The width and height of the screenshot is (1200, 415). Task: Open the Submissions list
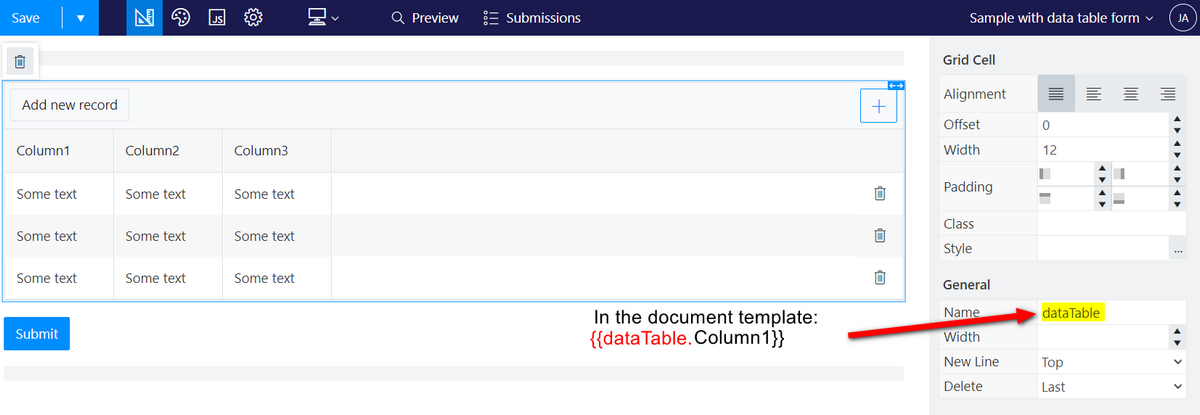pos(532,18)
